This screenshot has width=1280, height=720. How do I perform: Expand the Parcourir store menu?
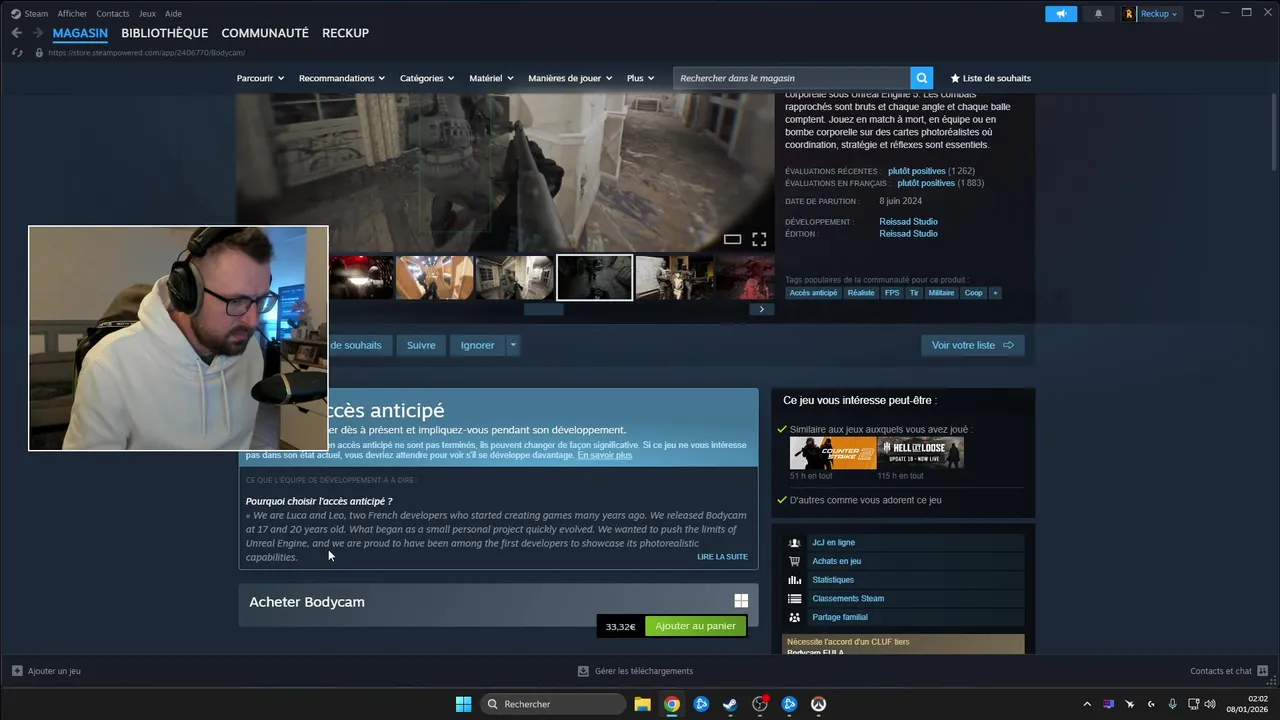[260, 78]
